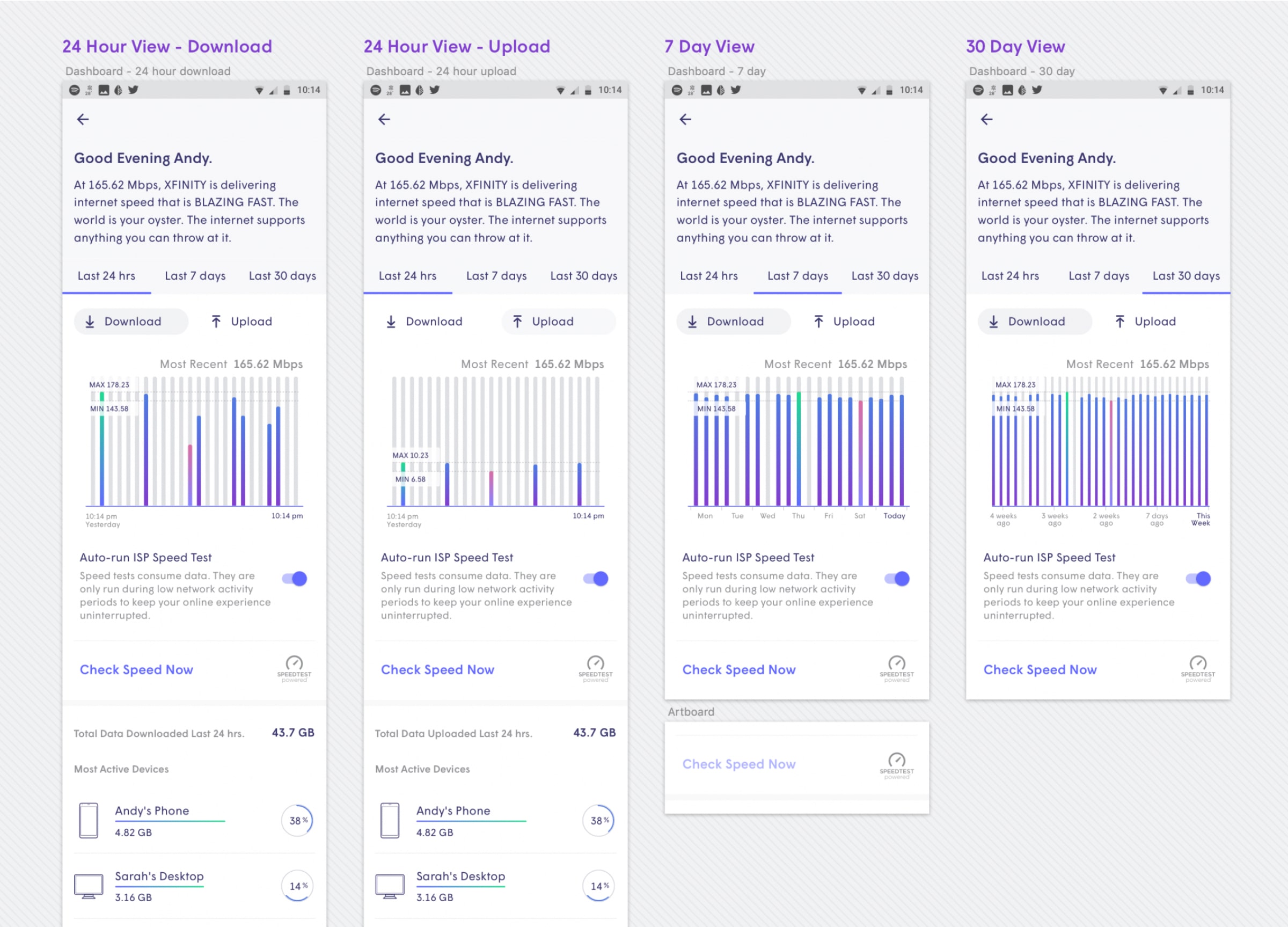
Task: Go back using arrow in 24 Hour Download screen
Action: coord(83,119)
